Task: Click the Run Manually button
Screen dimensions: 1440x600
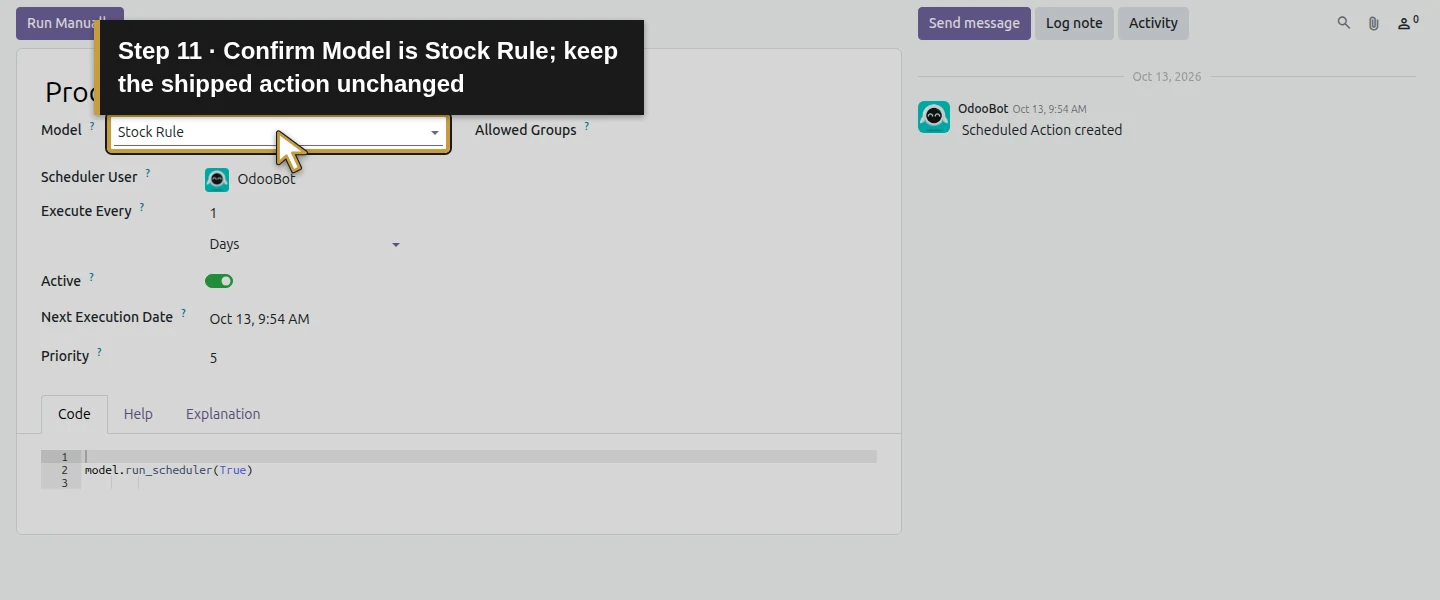Action: pos(70,23)
